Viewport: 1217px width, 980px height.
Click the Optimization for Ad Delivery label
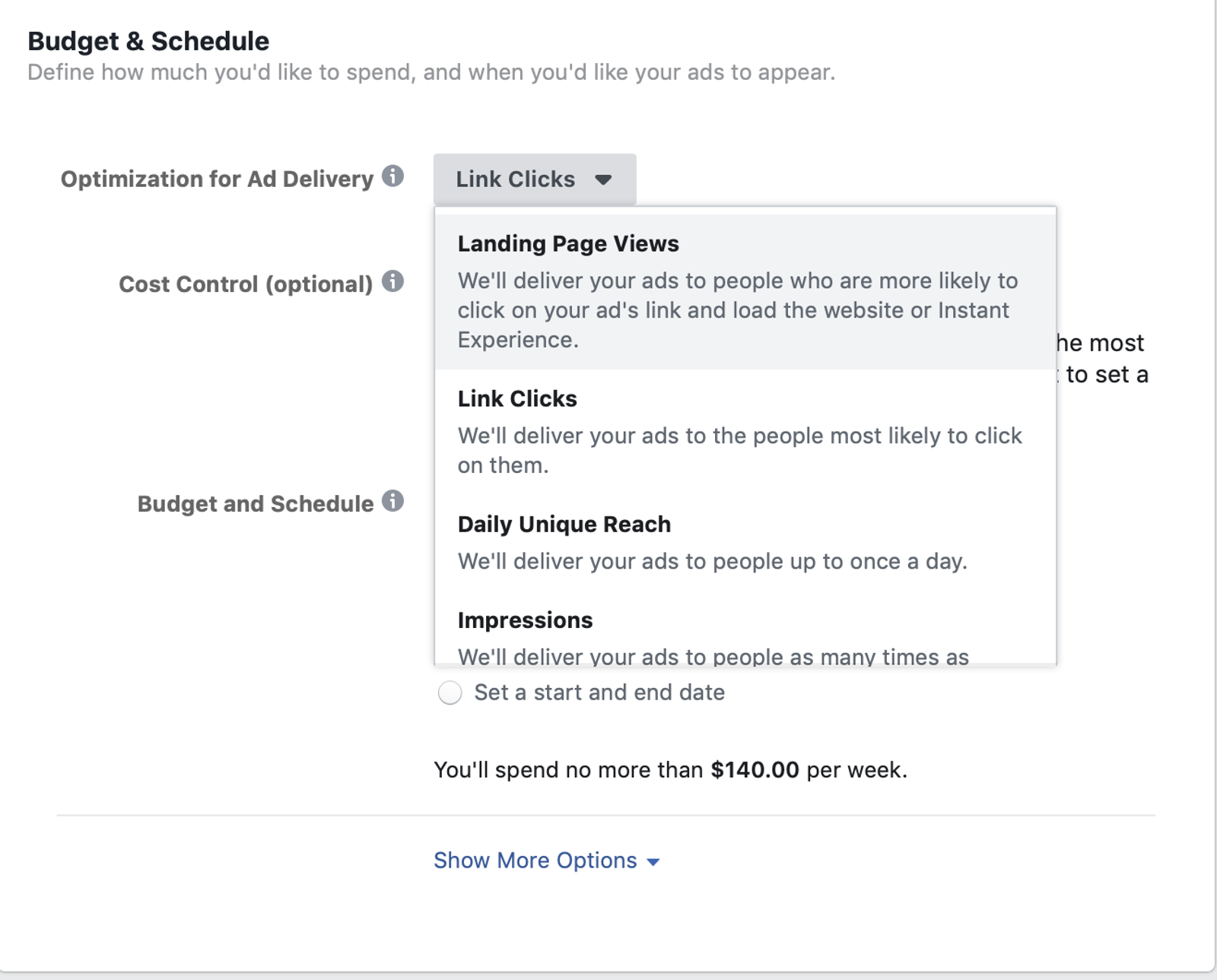(217, 179)
